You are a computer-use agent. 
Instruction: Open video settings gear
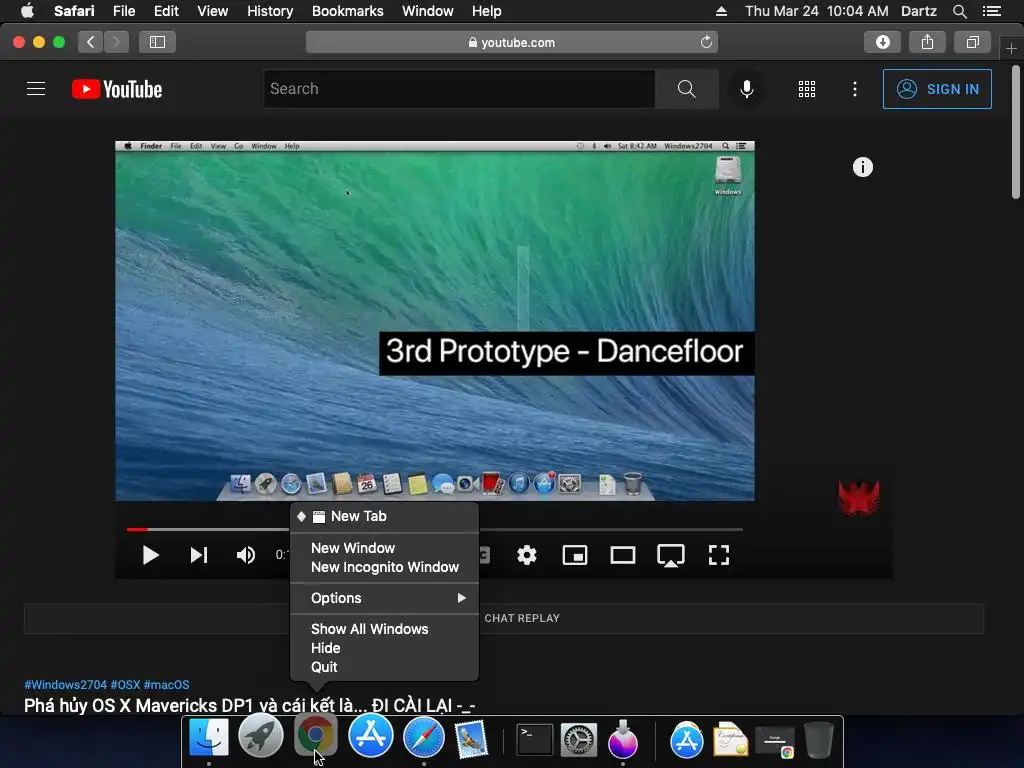click(x=526, y=555)
